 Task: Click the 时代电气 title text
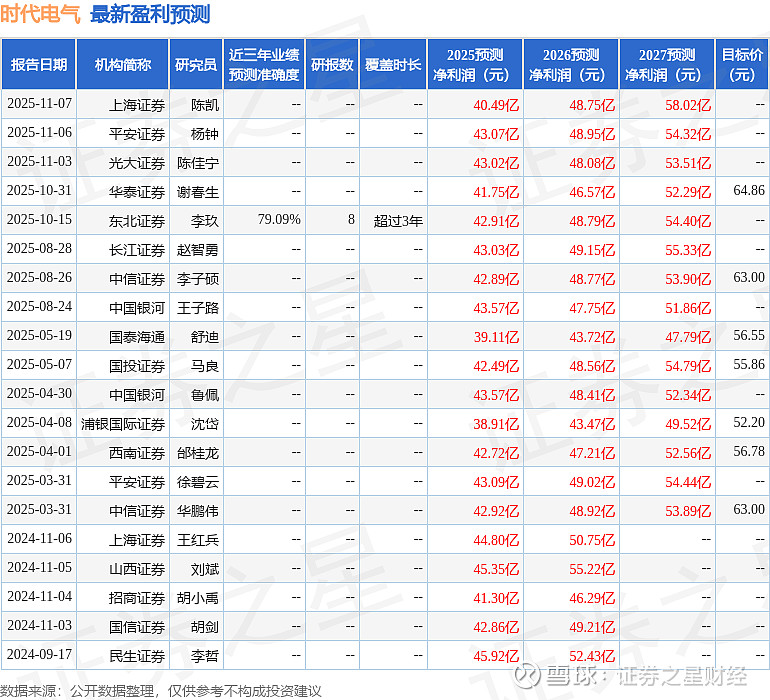click(x=40, y=14)
